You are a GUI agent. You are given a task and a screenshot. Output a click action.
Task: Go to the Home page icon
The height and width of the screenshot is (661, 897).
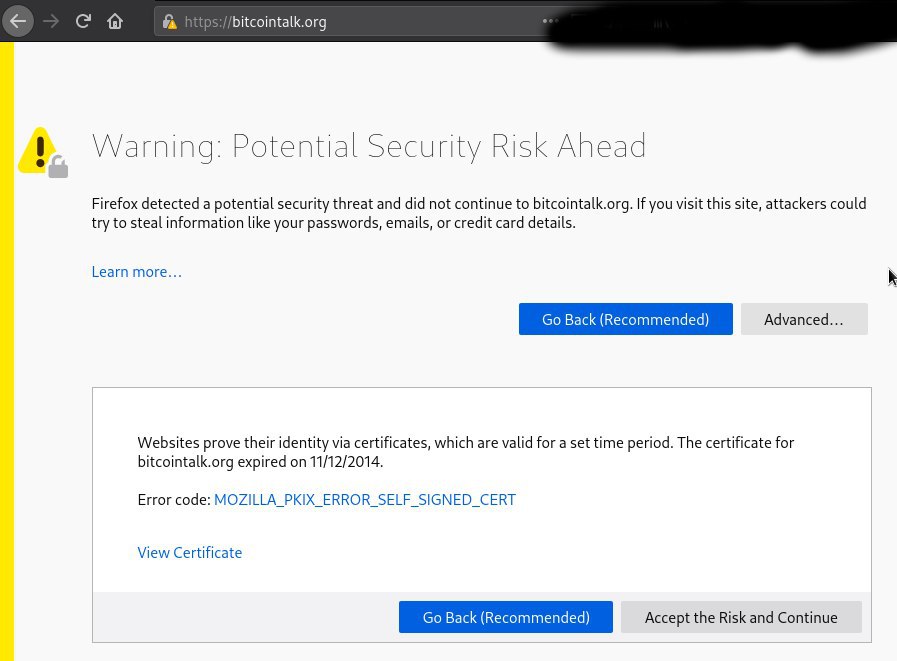pyautogui.click(x=115, y=22)
